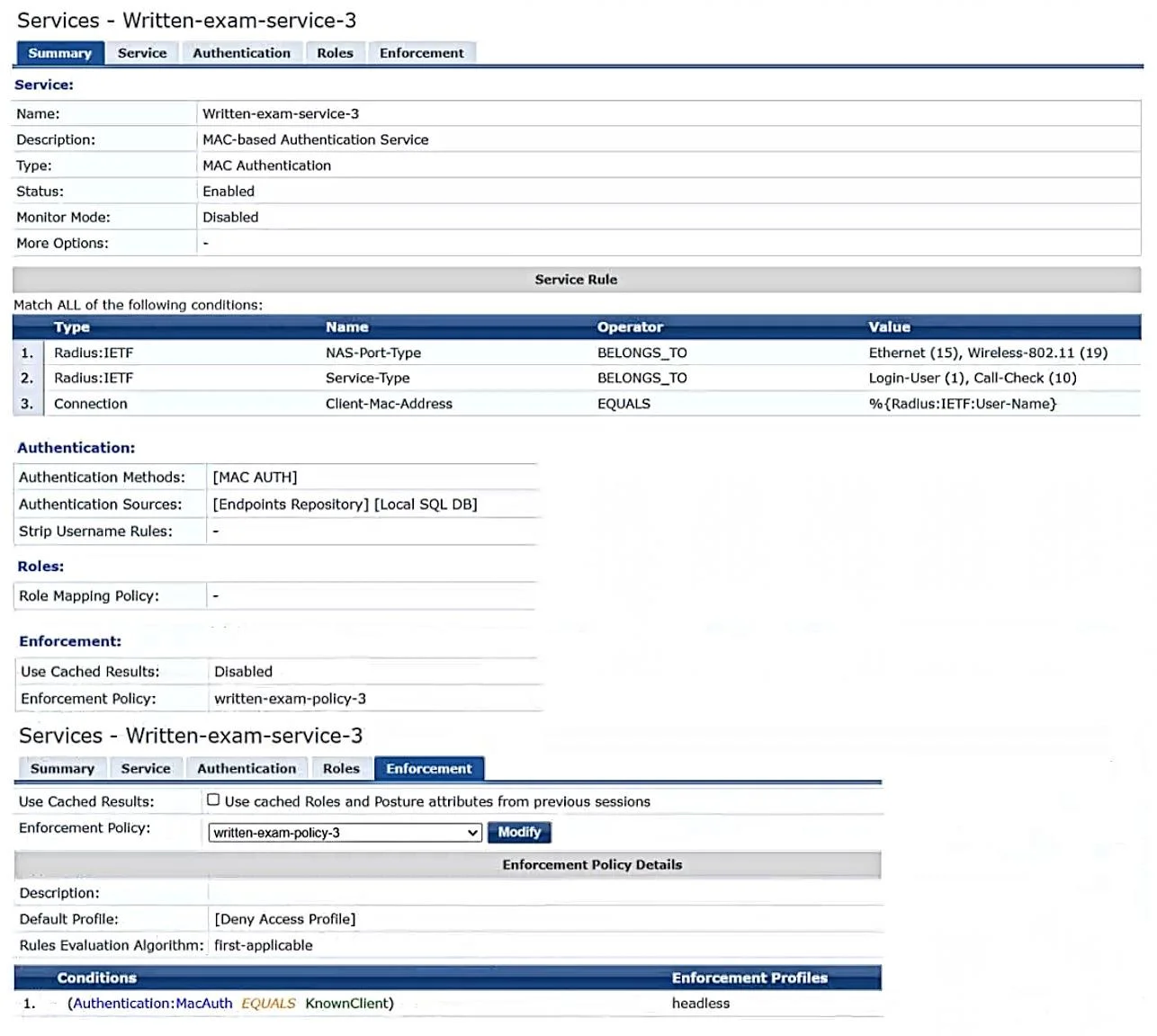Open the upper Summary tab
The width and height of the screenshot is (1157, 1036).
59,53
